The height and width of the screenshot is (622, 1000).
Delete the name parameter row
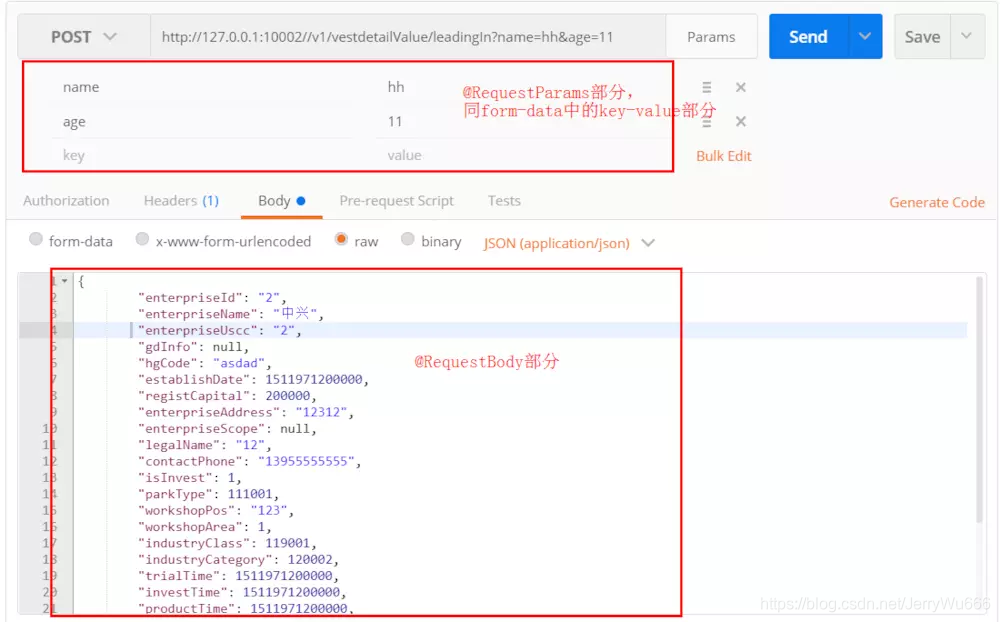(x=740, y=87)
